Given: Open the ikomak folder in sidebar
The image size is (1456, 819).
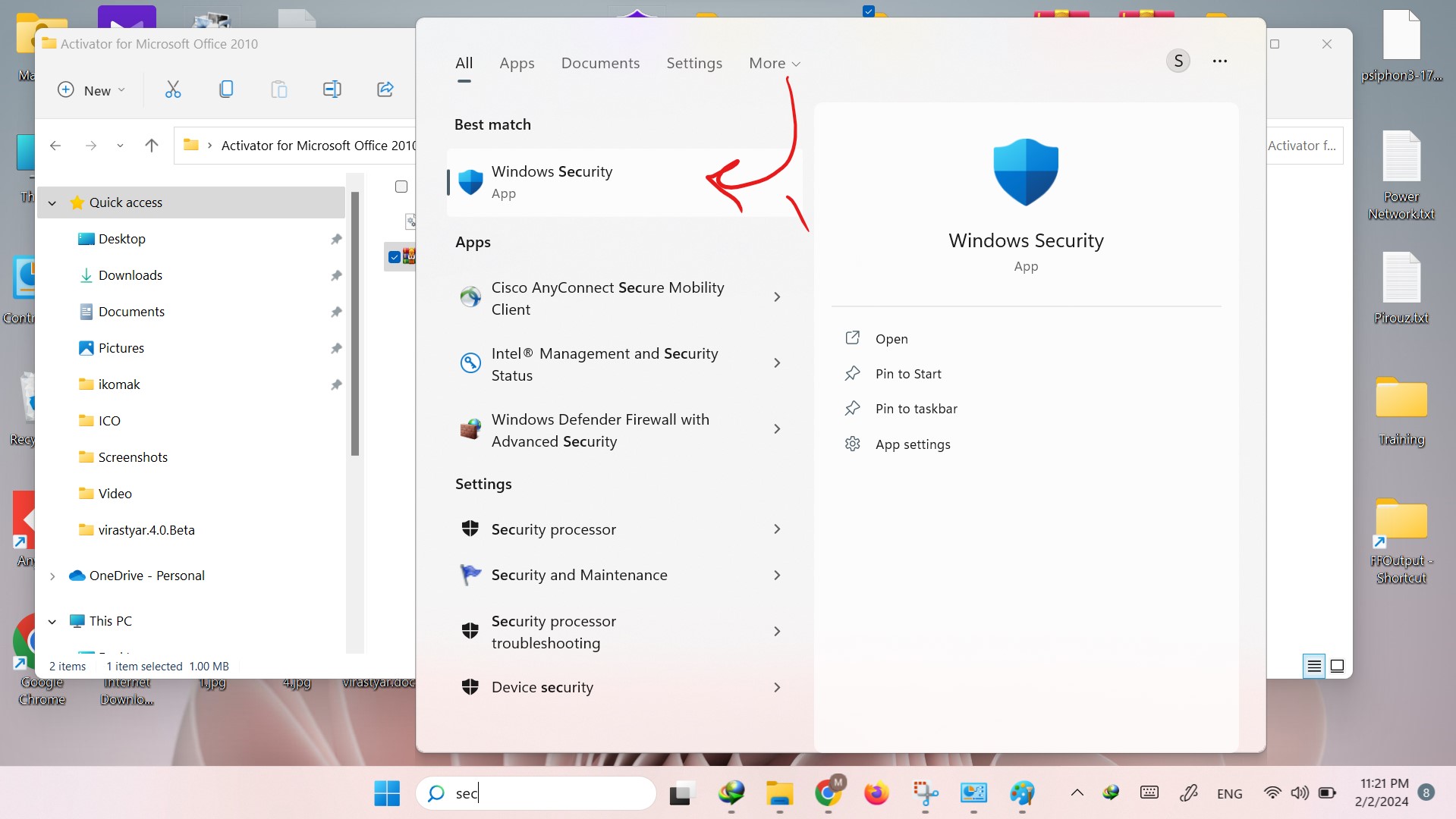Looking at the screenshot, I should (x=119, y=384).
